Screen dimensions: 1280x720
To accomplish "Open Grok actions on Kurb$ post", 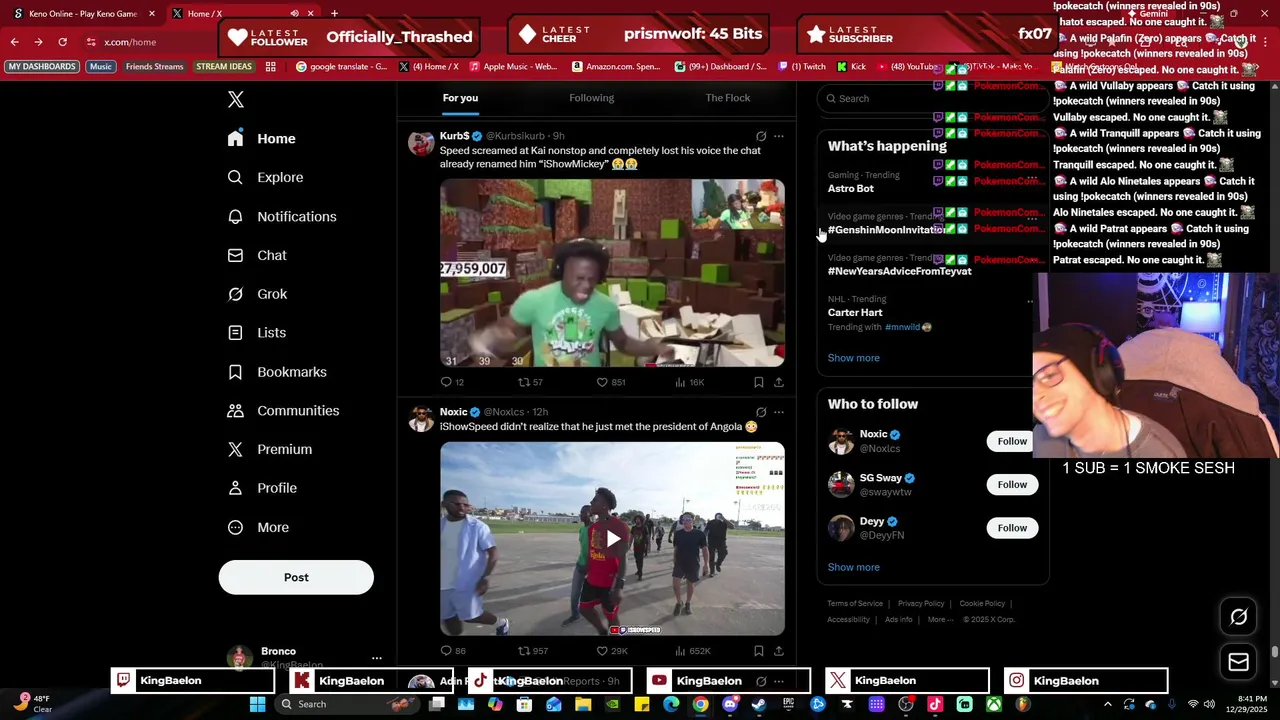I will click(761, 136).
